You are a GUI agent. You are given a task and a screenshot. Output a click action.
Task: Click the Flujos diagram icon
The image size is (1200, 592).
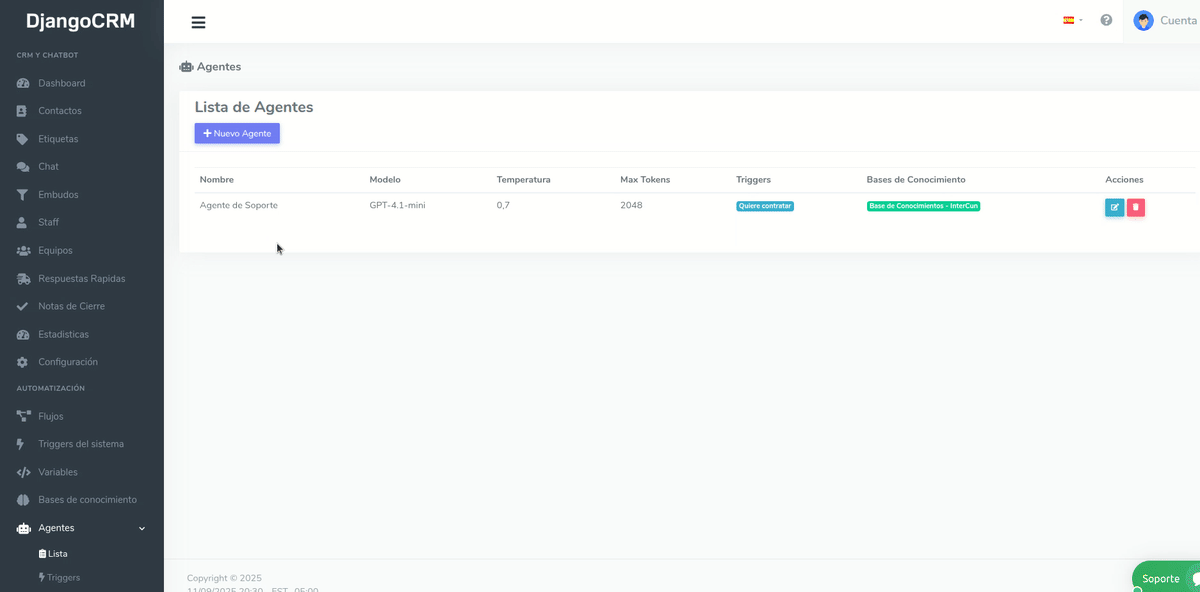pos(23,416)
